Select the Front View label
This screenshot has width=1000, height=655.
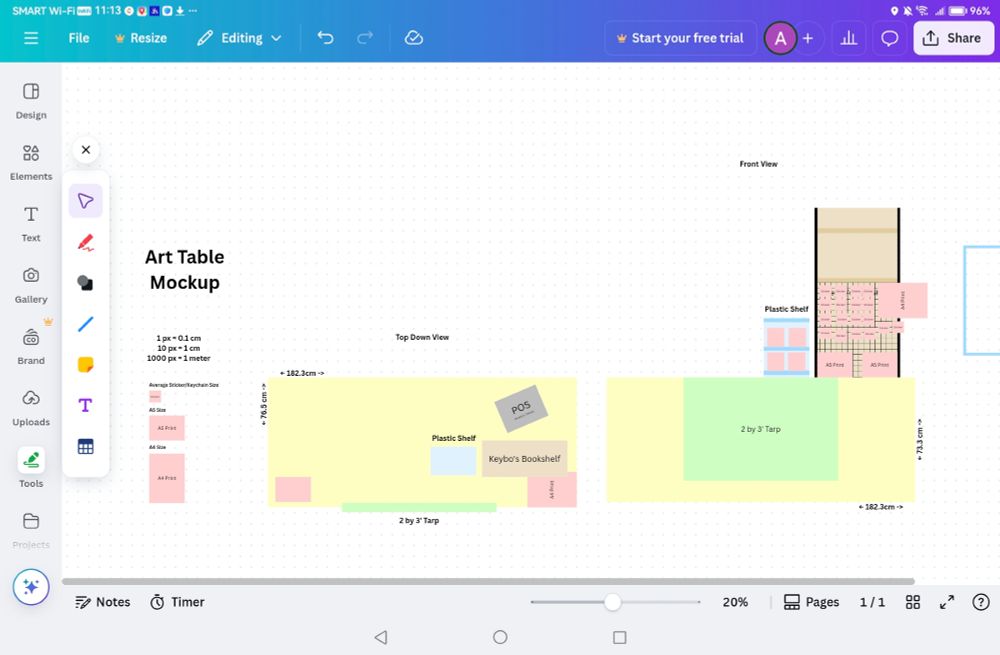pyautogui.click(x=758, y=164)
